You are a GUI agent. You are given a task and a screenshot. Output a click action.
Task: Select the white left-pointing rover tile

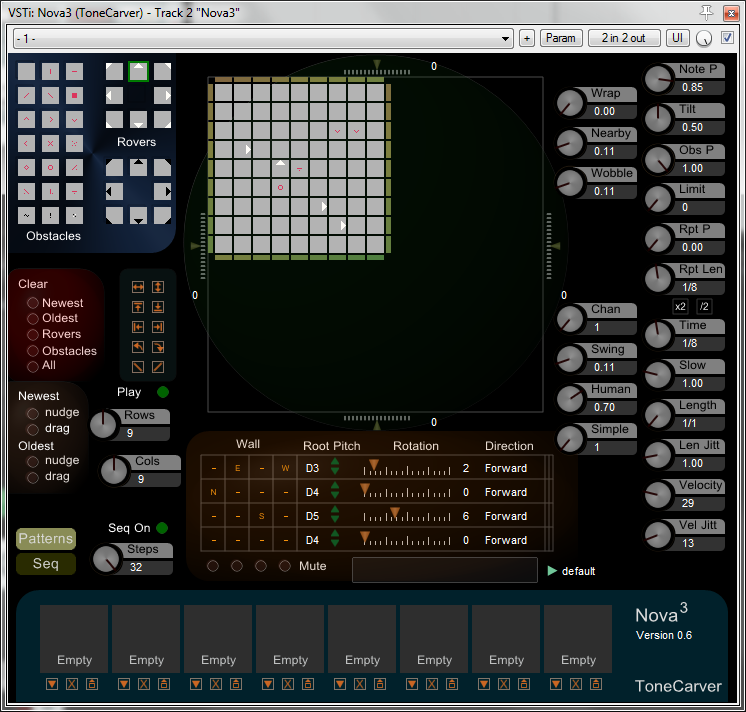click(x=115, y=96)
